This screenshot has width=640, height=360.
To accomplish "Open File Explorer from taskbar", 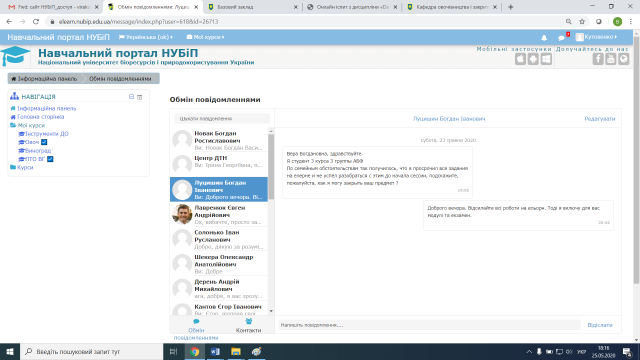I will tap(236, 351).
